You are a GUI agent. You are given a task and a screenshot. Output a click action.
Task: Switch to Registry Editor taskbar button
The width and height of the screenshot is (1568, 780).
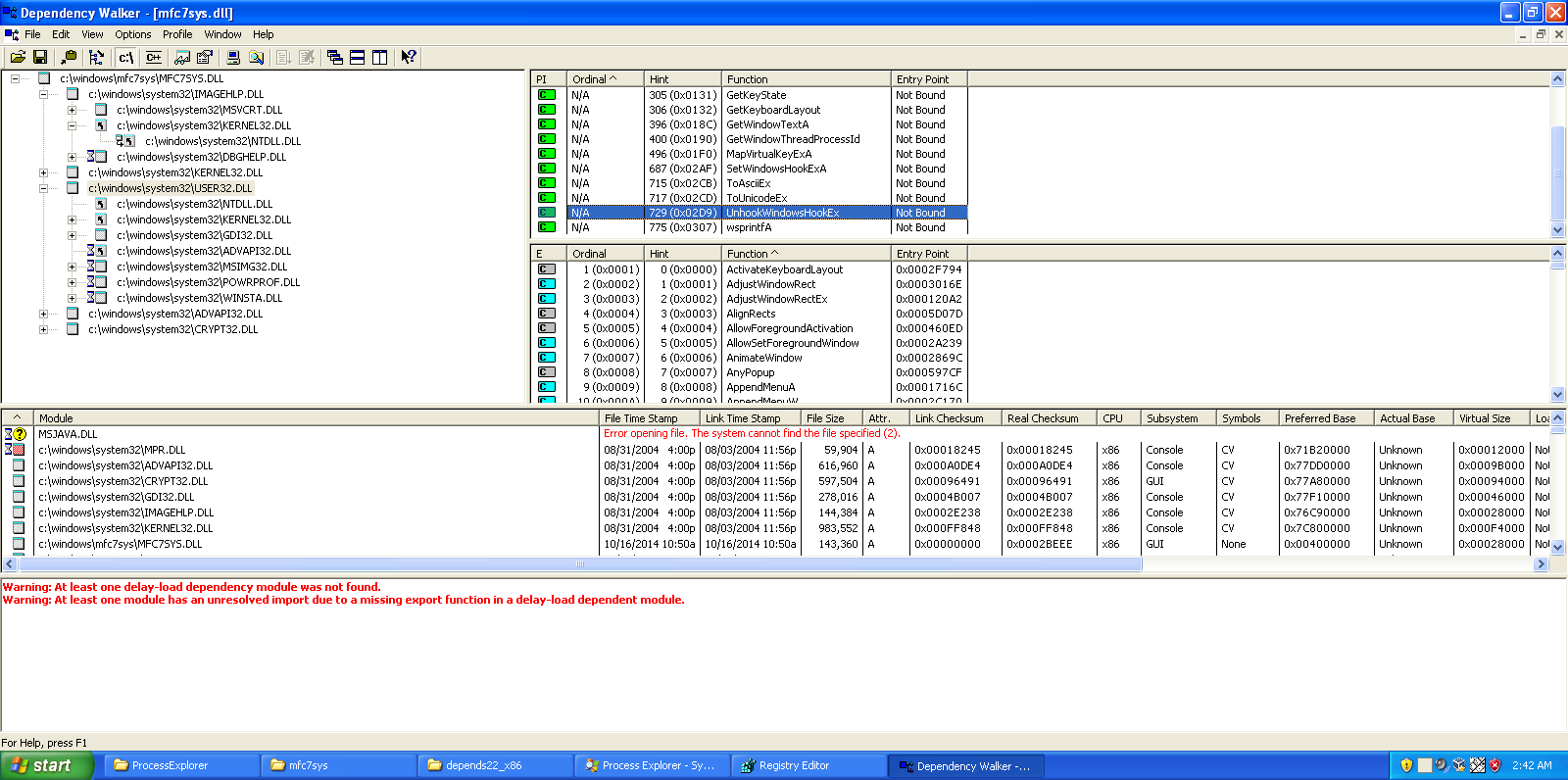pos(809,765)
